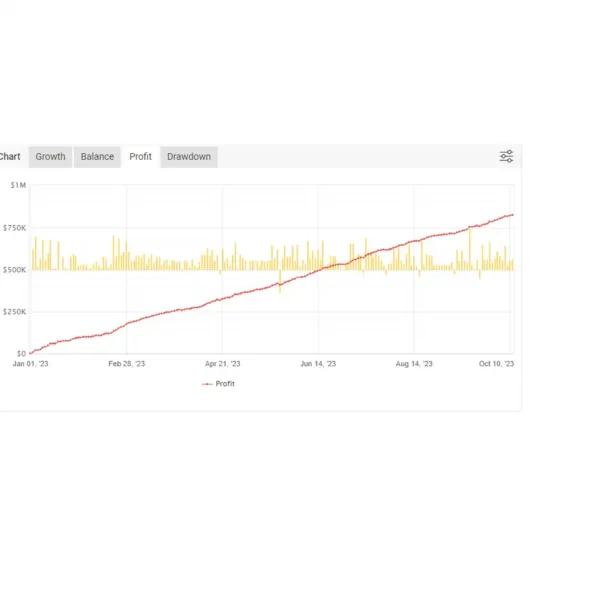Open the chart settings sliders icon
Screen dimensions: 600x600
tap(506, 156)
